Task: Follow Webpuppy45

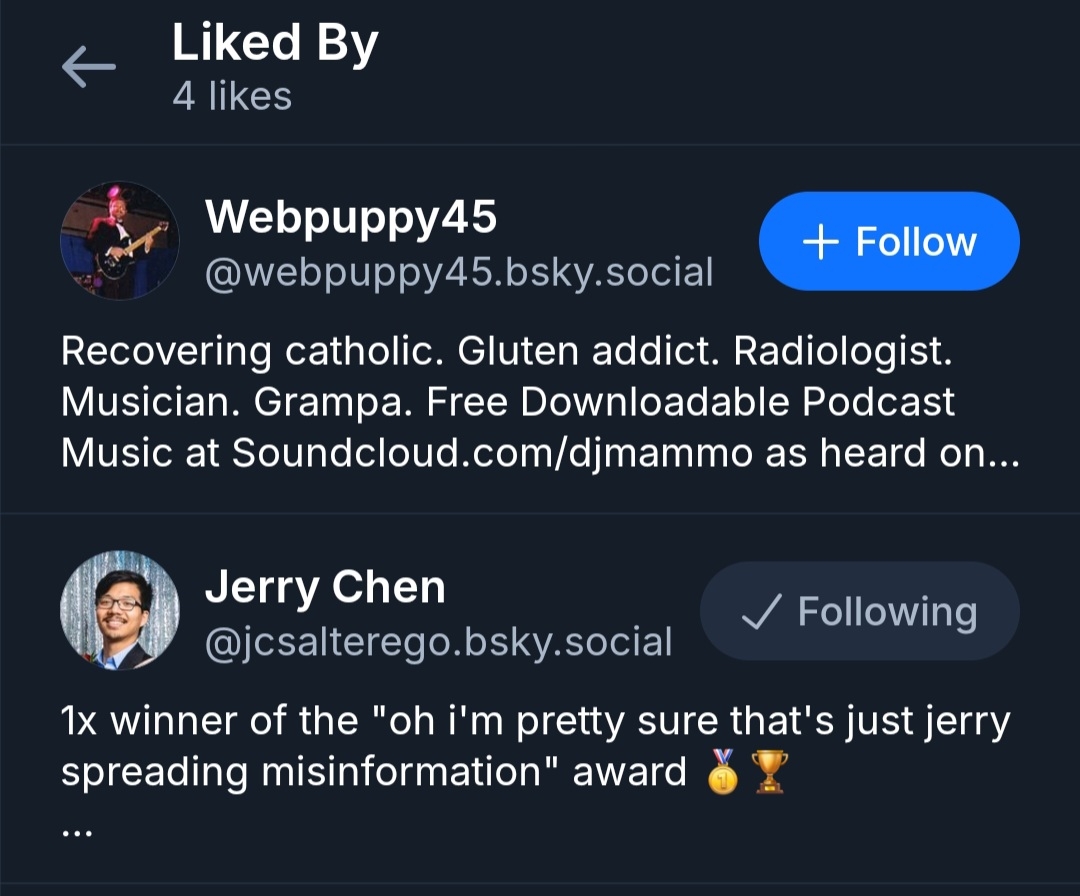Action: pos(889,242)
